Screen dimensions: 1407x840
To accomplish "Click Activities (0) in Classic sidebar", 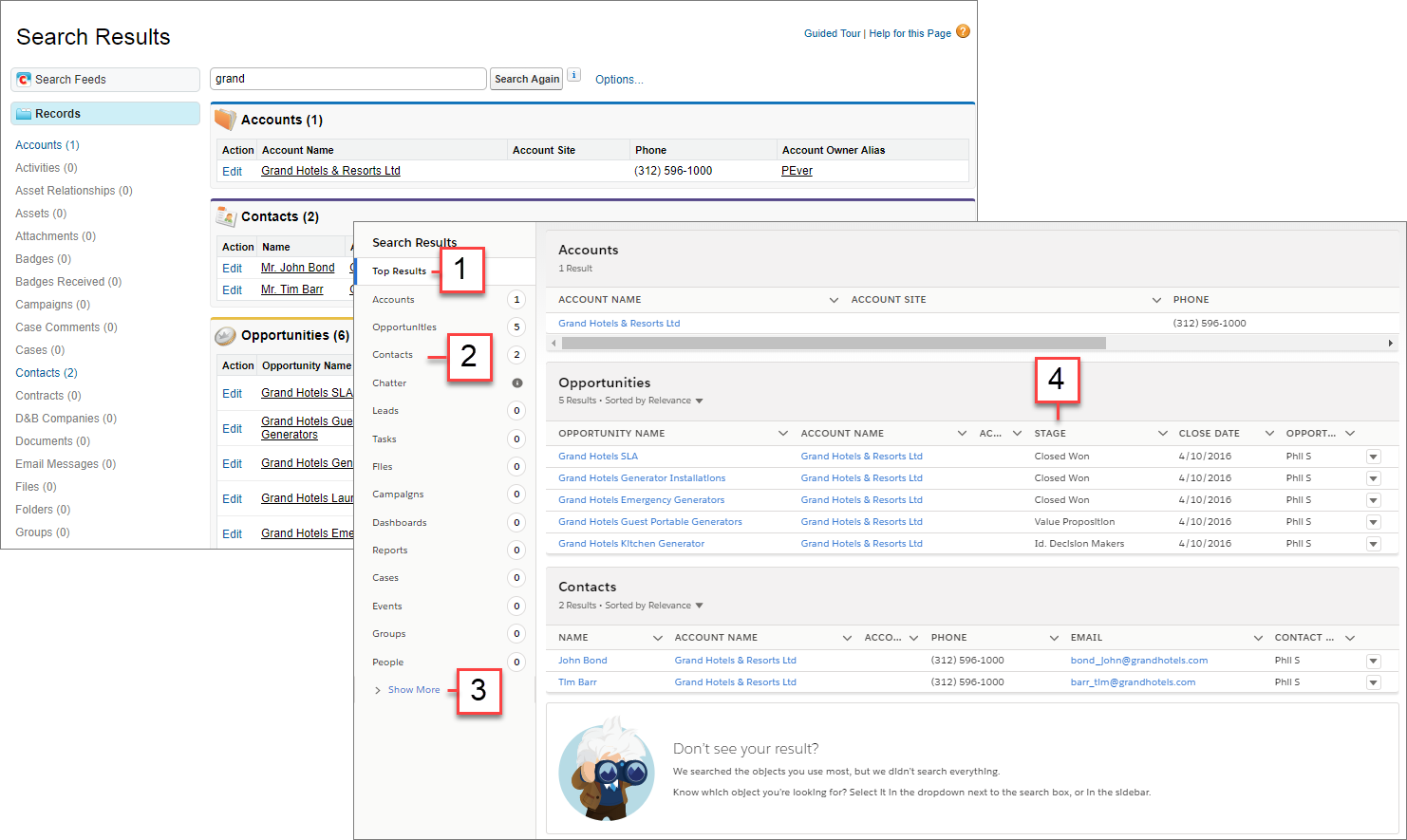I will click(47, 168).
